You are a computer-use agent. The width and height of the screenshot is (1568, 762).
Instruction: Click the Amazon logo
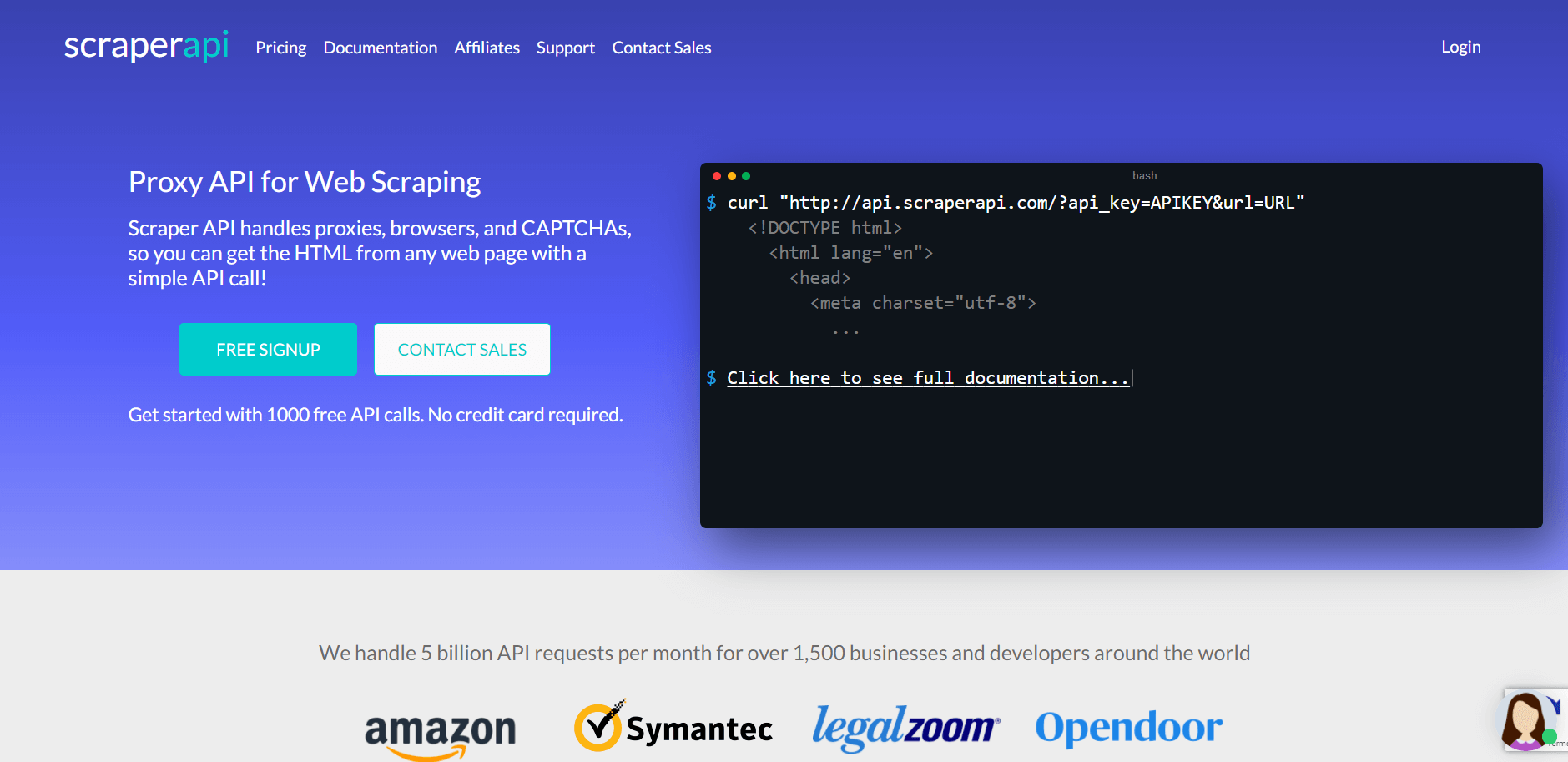tap(440, 732)
